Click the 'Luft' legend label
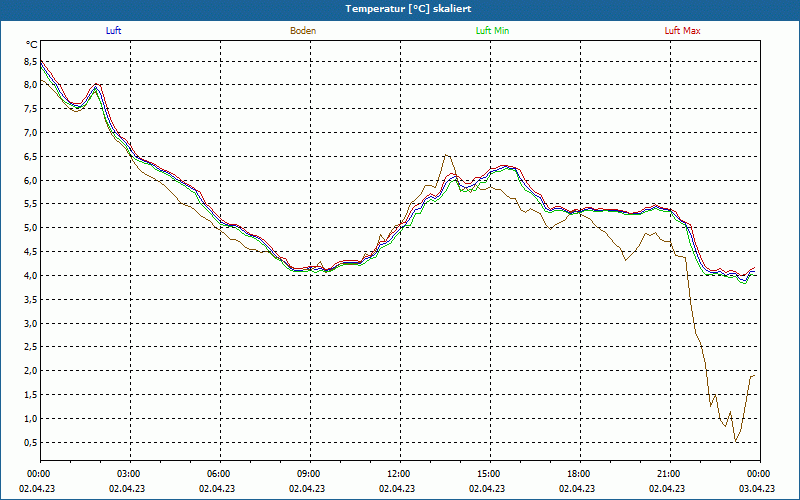 (x=113, y=31)
